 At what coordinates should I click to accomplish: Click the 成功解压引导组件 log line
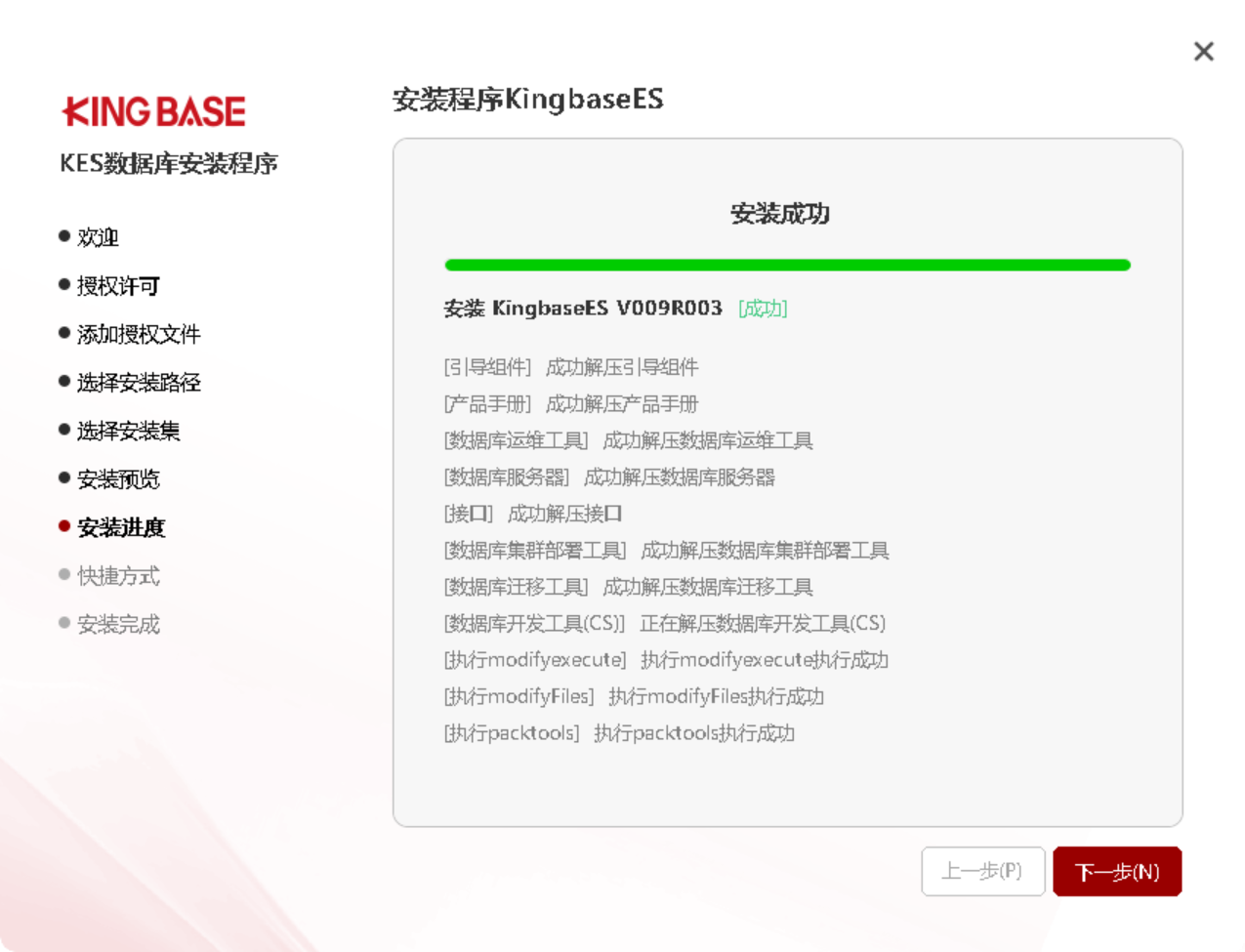click(x=622, y=367)
